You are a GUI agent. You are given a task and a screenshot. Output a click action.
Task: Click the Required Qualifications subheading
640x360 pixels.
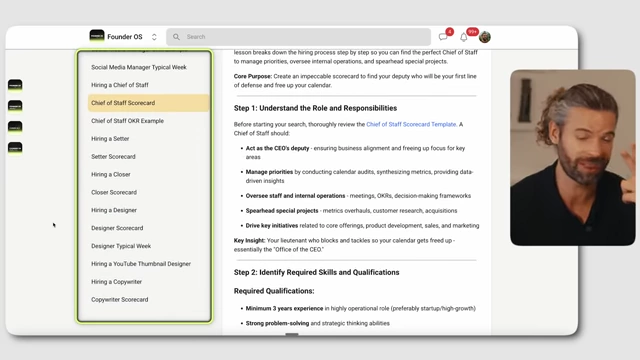click(x=274, y=291)
